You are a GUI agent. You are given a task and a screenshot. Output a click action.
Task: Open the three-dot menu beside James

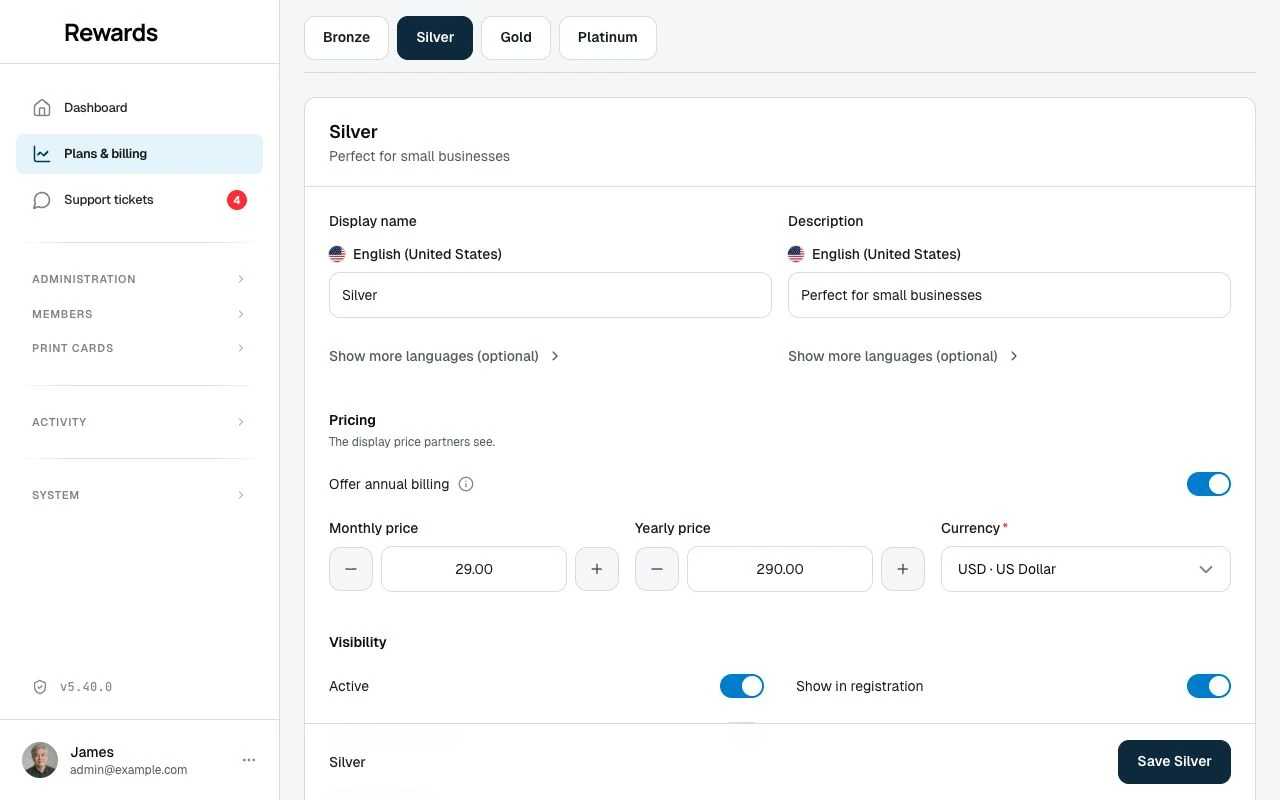(x=249, y=760)
